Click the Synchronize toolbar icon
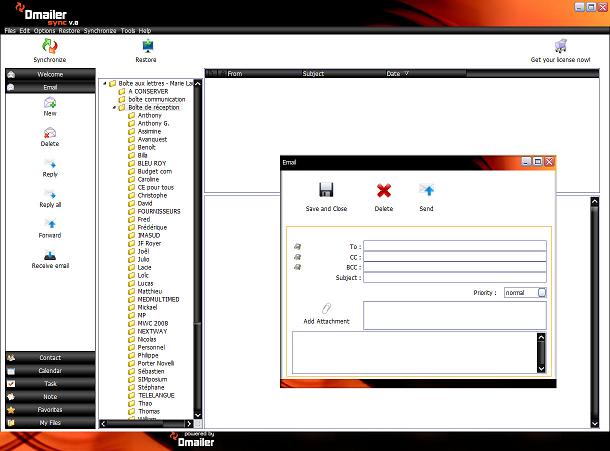The width and height of the screenshot is (610, 451). tap(50, 46)
